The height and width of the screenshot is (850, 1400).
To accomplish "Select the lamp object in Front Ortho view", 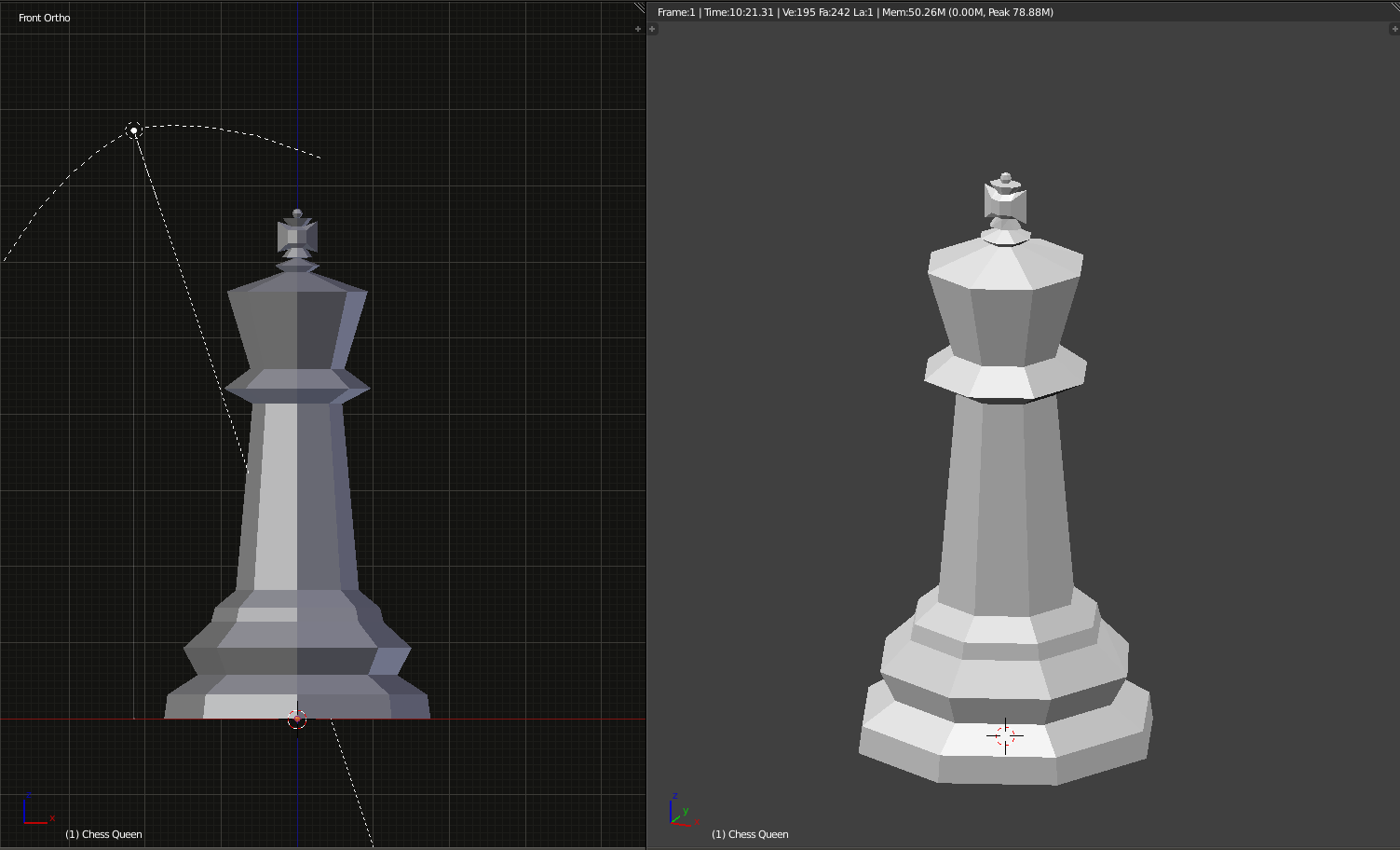I will coord(133,130).
